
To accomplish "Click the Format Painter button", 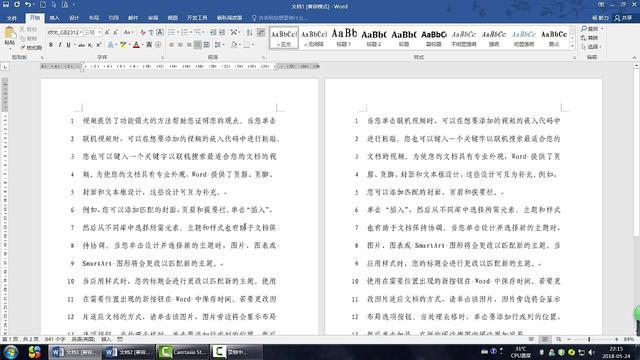I will (31, 47).
